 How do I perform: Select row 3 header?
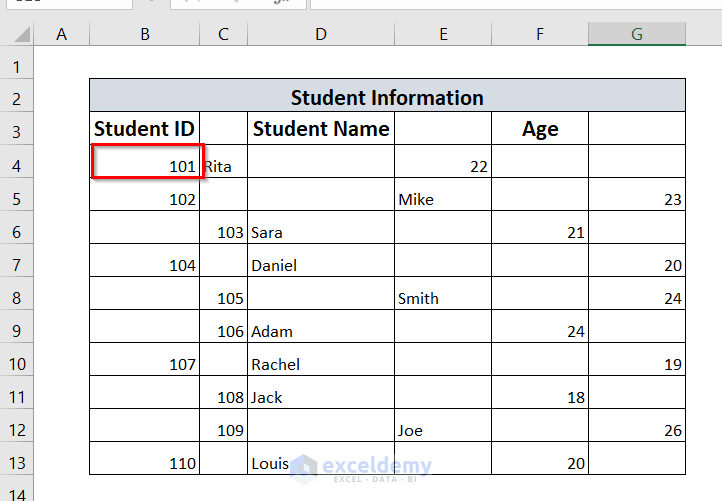coord(17,128)
